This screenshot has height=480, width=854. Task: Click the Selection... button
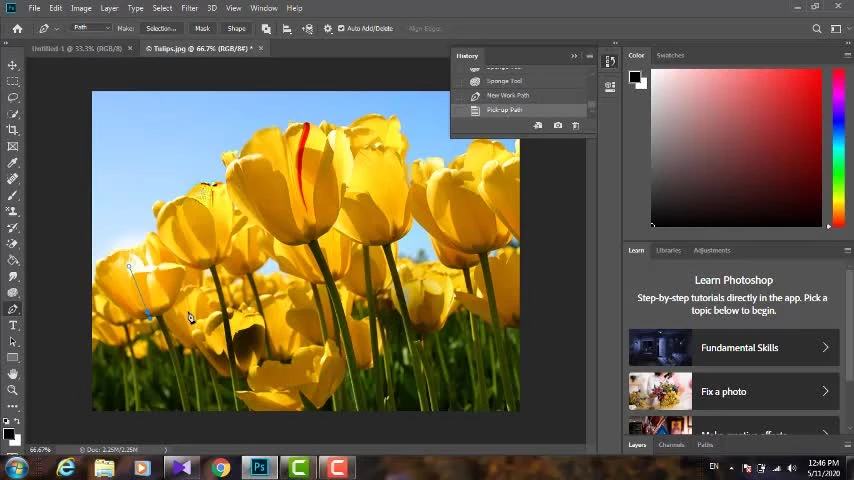click(160, 28)
